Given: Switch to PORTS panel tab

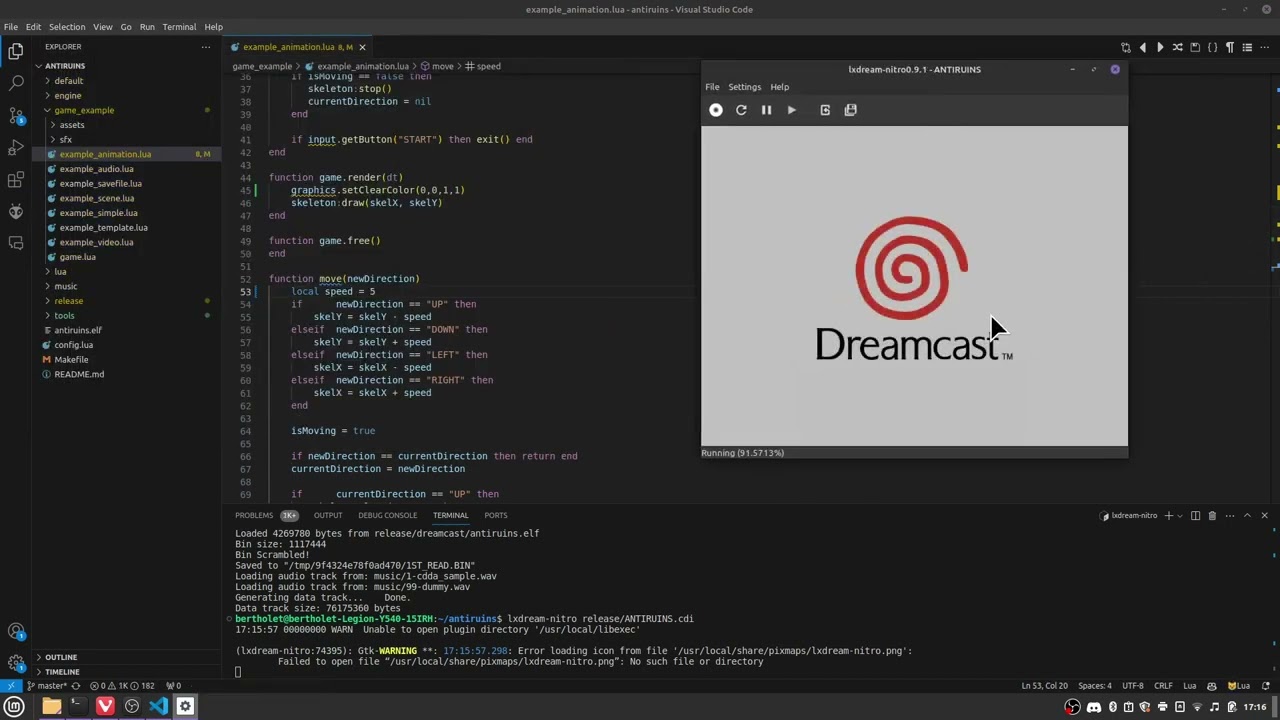Looking at the screenshot, I should point(496,516).
